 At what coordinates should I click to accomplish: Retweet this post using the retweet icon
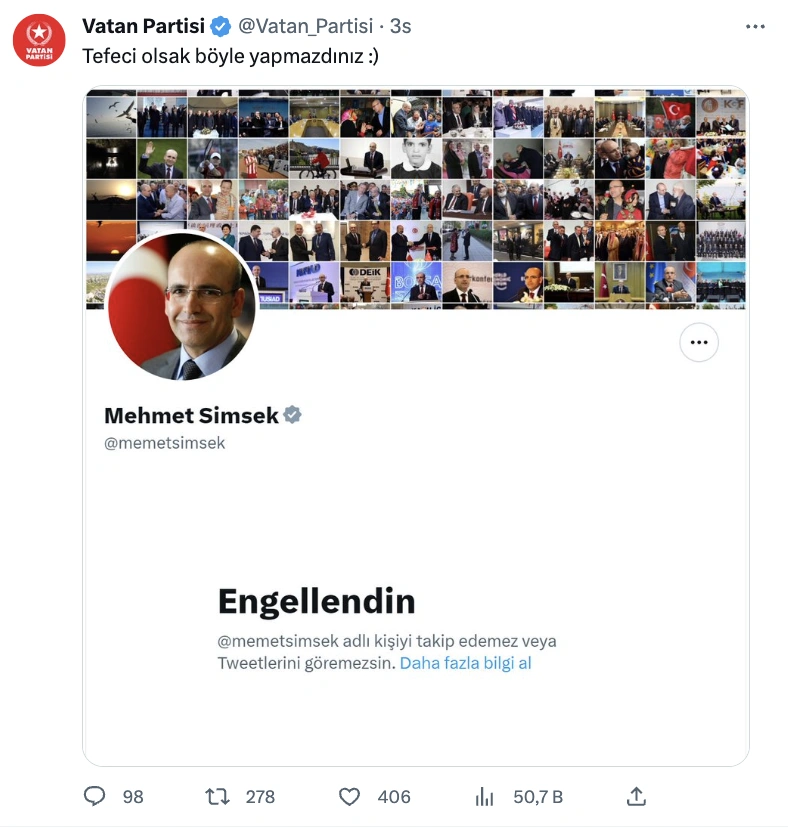tap(217, 796)
